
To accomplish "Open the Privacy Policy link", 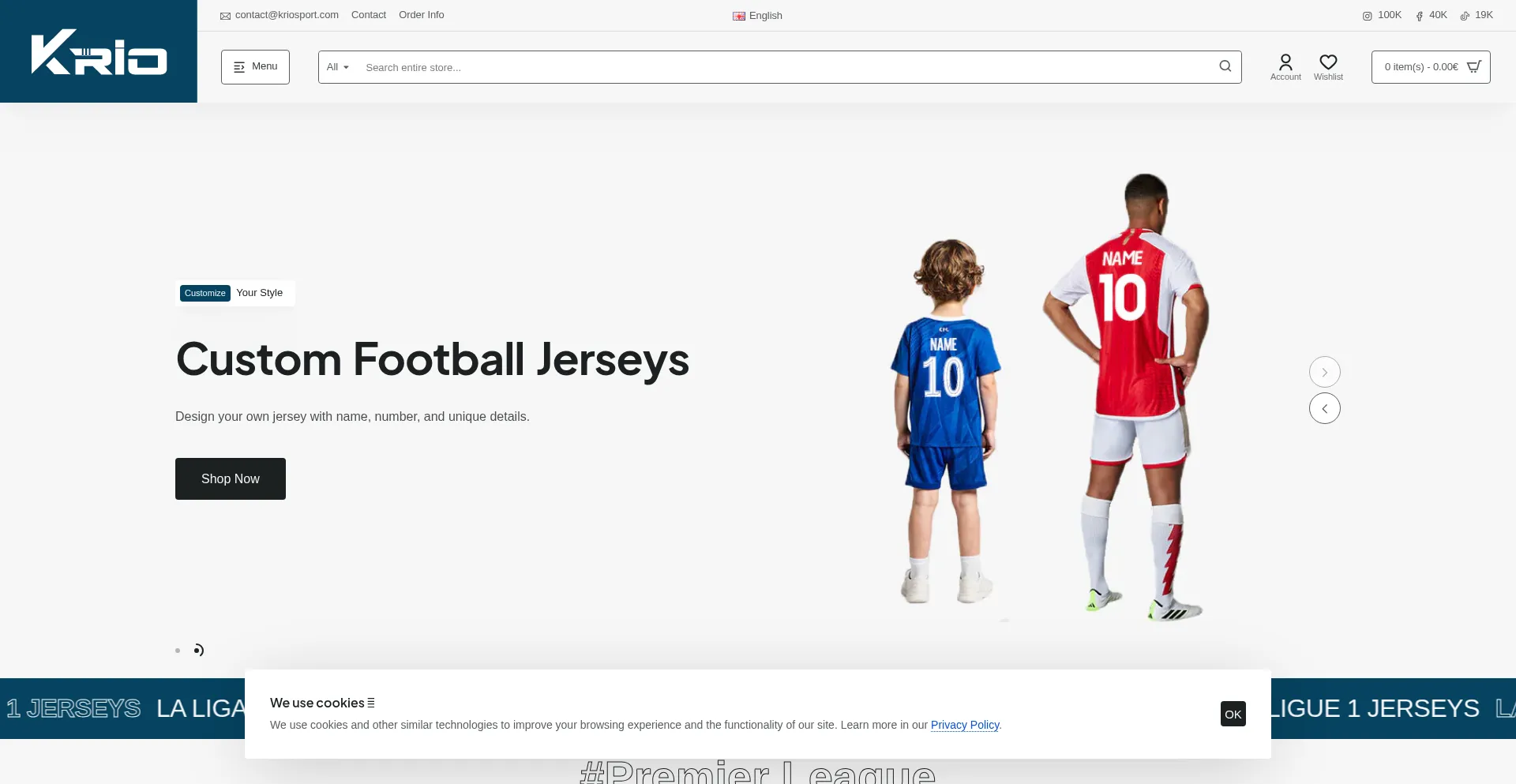I will 965,725.
